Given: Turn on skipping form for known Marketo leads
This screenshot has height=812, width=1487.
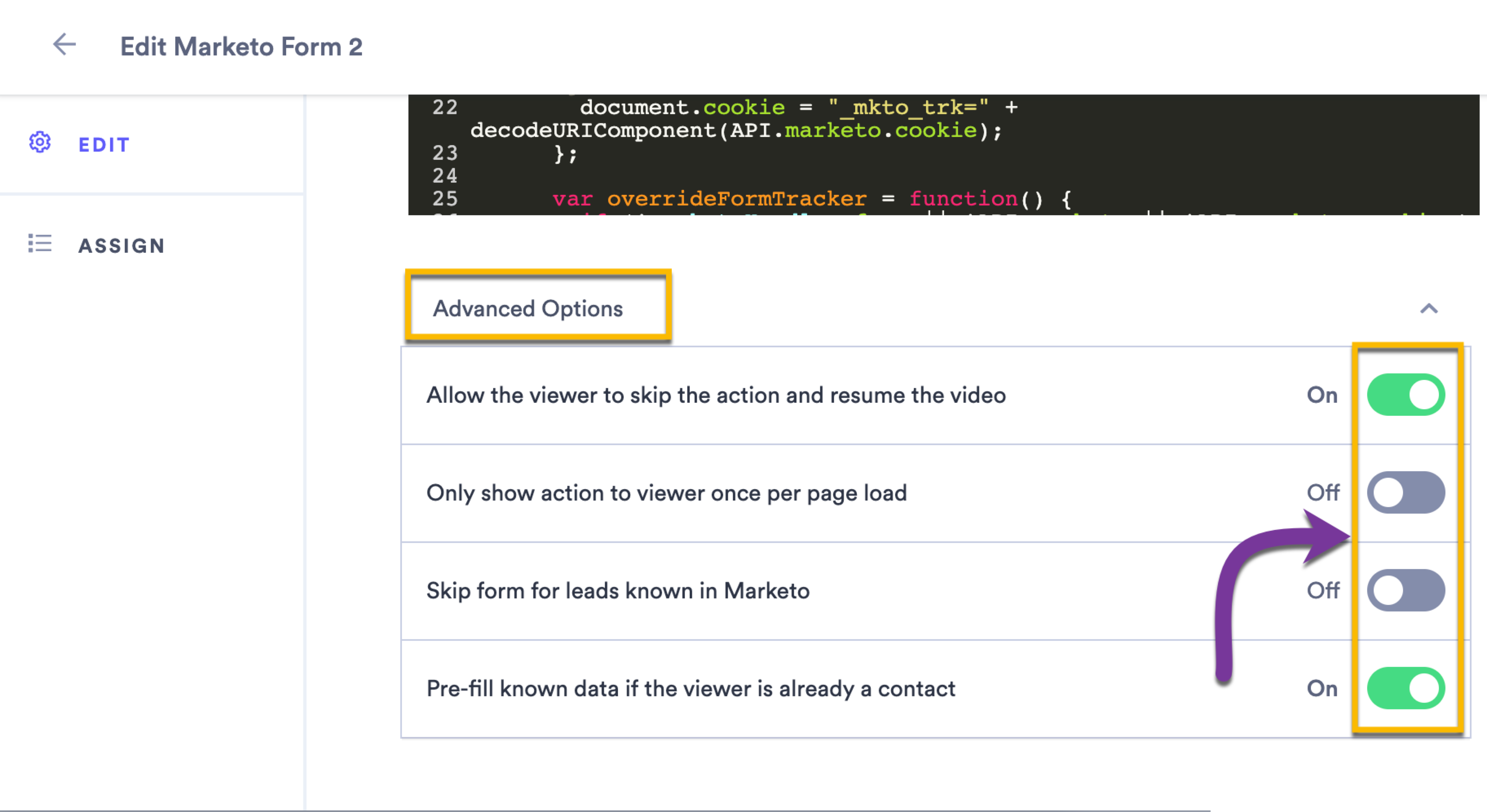Looking at the screenshot, I should (x=1407, y=590).
